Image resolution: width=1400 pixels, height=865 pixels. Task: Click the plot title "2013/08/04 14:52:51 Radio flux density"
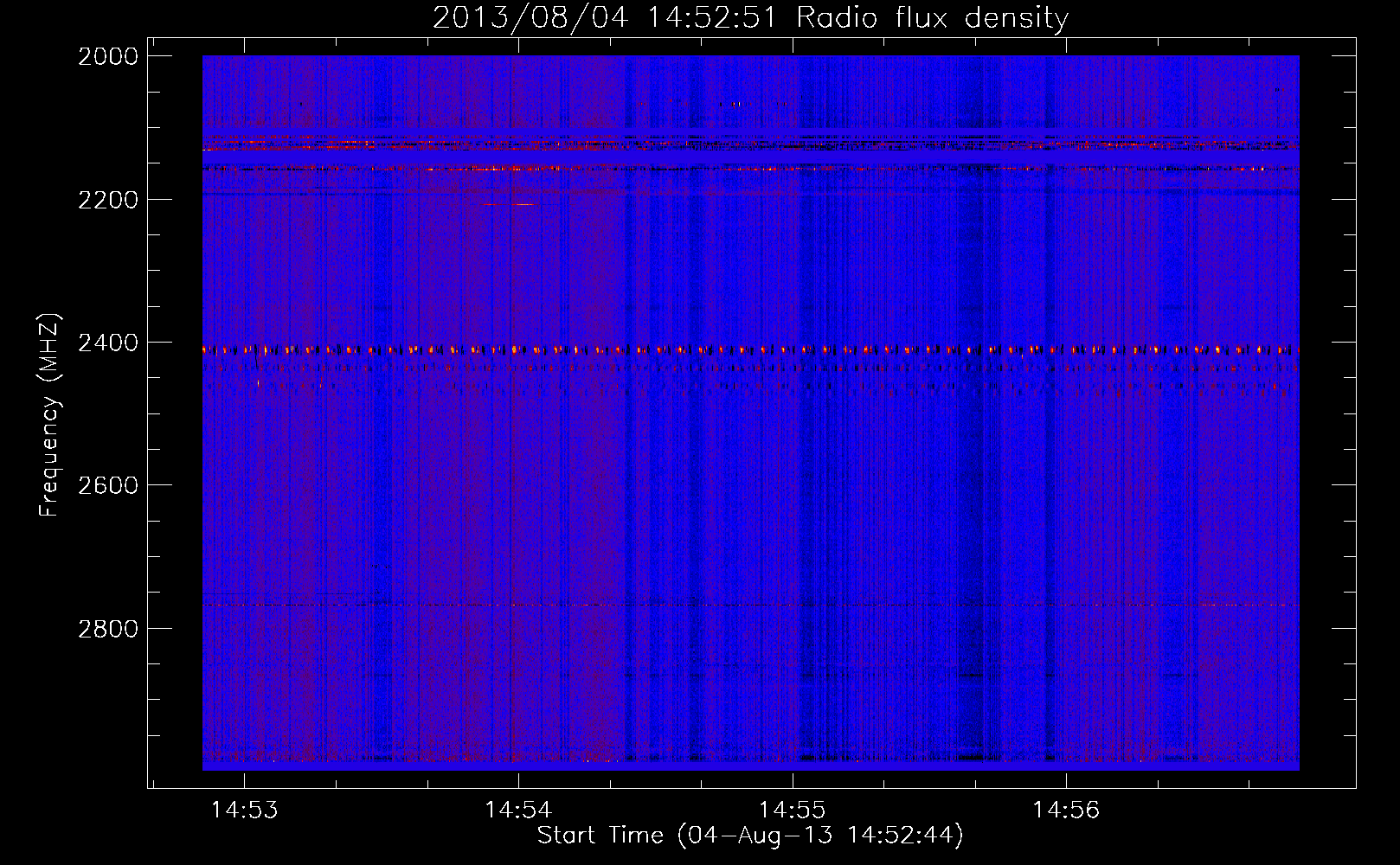pos(750,17)
